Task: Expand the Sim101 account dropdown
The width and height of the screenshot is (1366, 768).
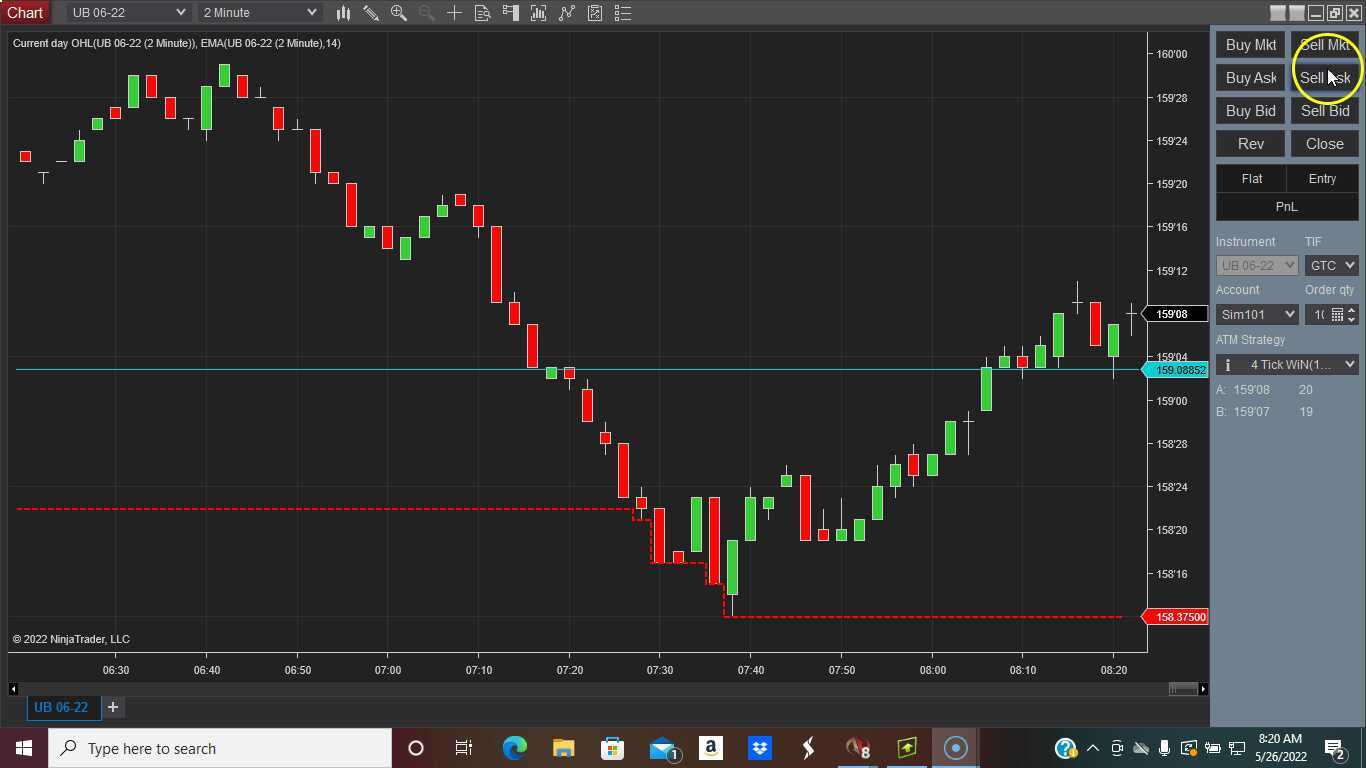Action: tap(1257, 315)
